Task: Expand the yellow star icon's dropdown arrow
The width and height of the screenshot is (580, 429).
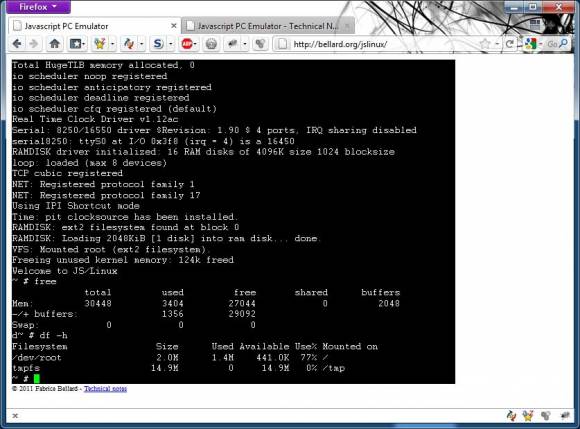Action: click(112, 44)
